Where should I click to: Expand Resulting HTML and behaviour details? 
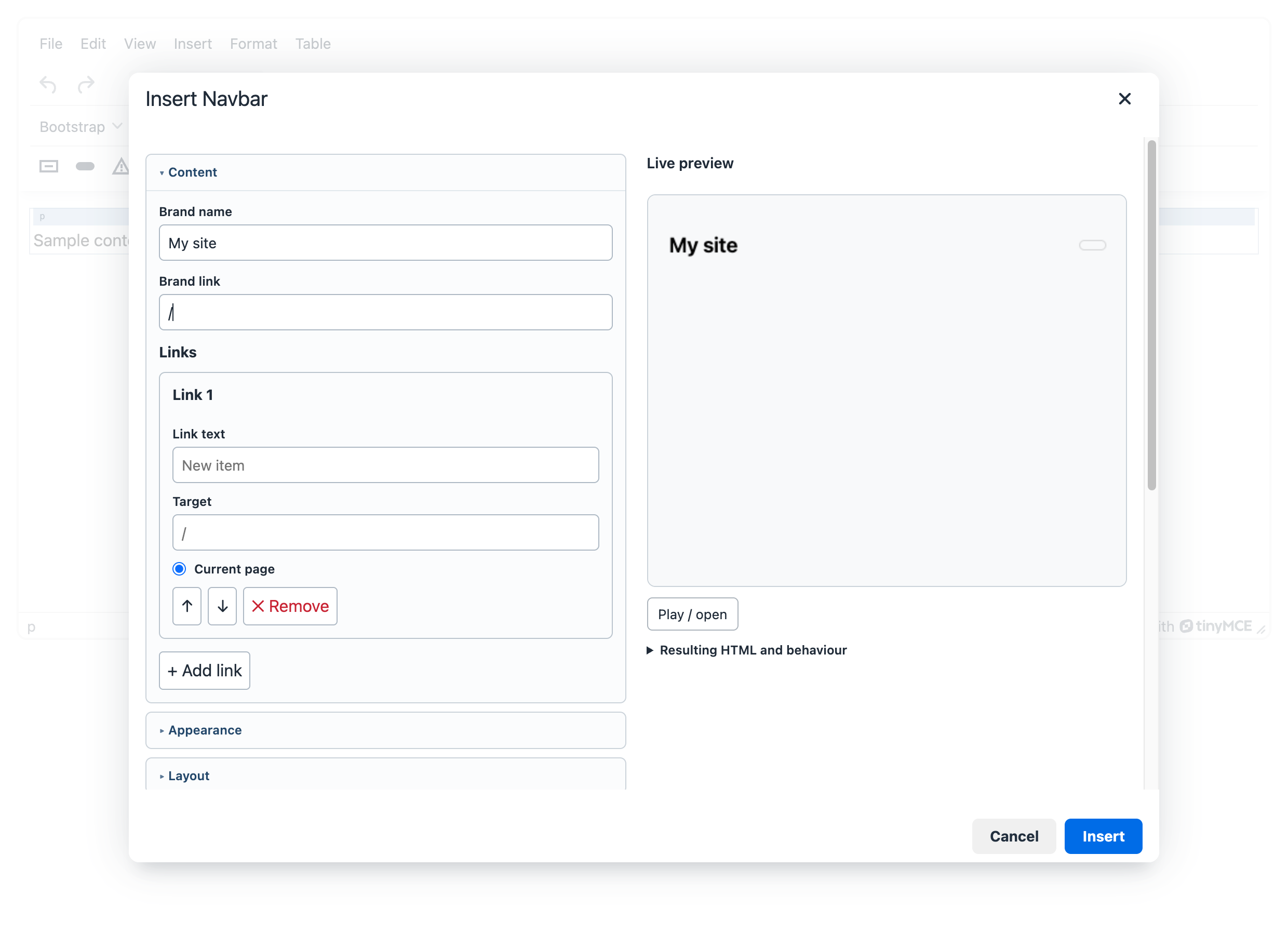pyautogui.click(x=747, y=650)
